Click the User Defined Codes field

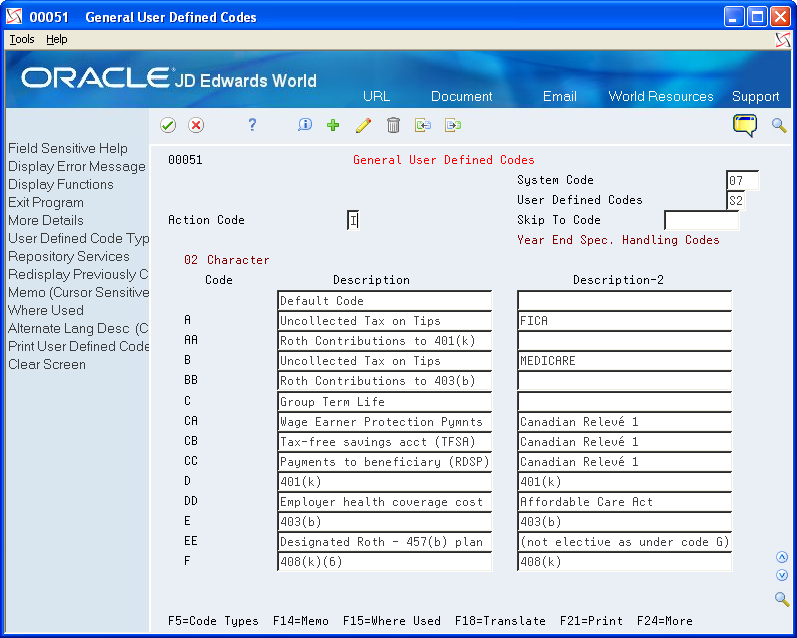(736, 200)
